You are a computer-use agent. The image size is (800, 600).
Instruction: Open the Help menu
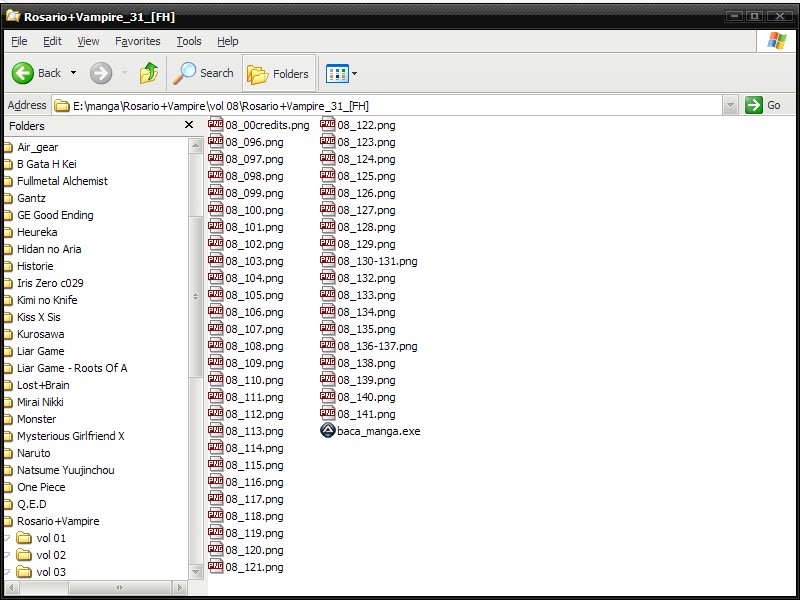[x=228, y=41]
